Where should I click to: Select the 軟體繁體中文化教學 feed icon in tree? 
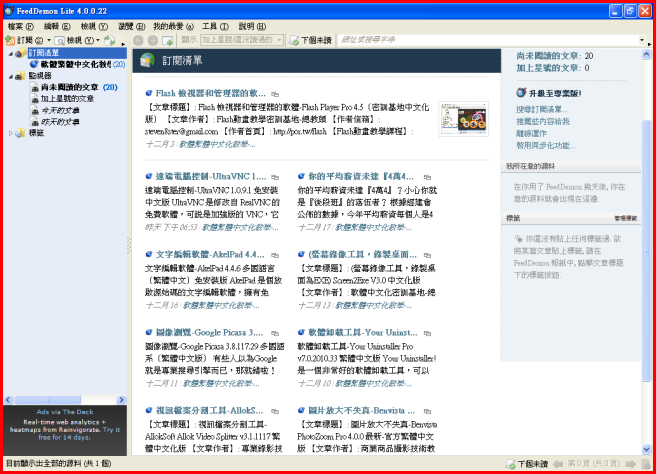(34, 64)
